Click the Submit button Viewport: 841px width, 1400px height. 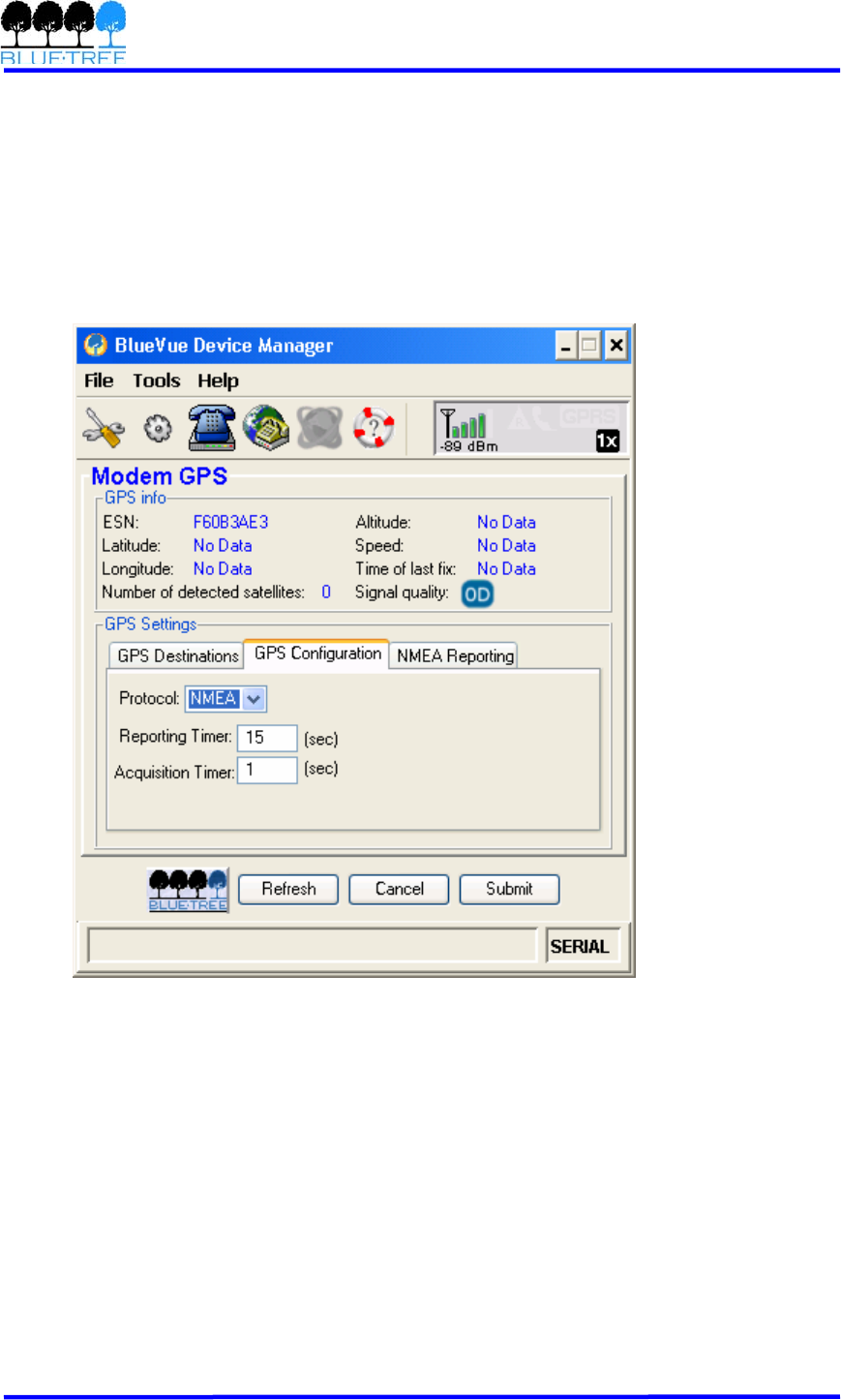pyautogui.click(x=509, y=889)
